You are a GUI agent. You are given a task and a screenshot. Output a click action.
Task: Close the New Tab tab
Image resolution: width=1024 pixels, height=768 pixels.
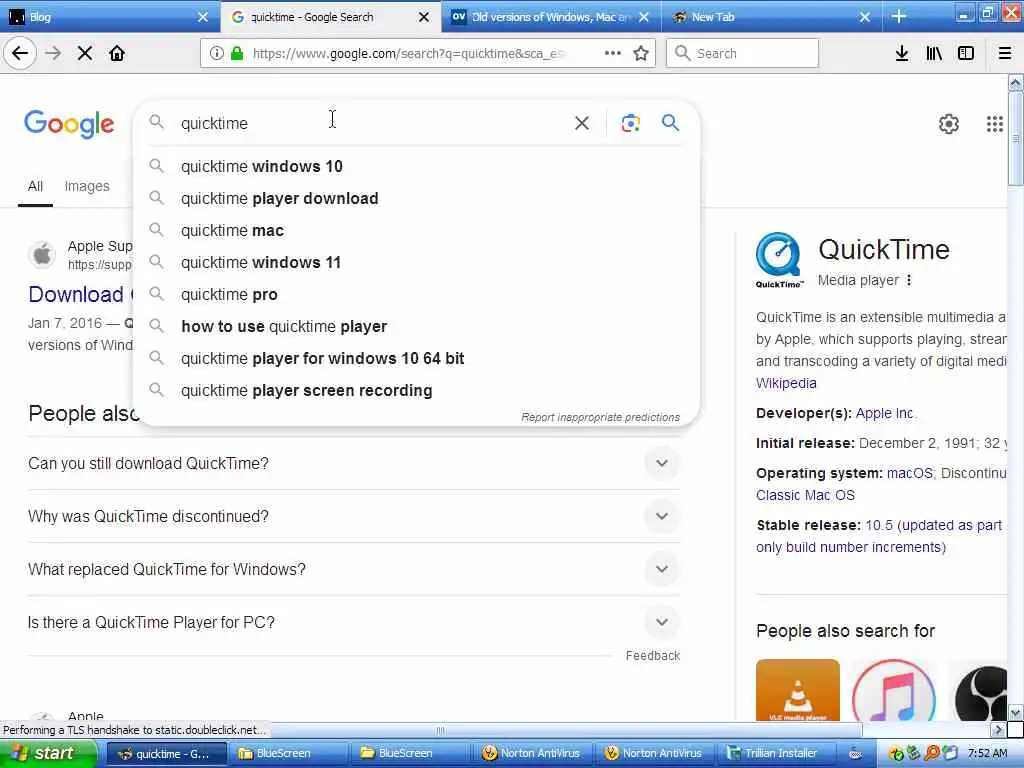tap(865, 17)
